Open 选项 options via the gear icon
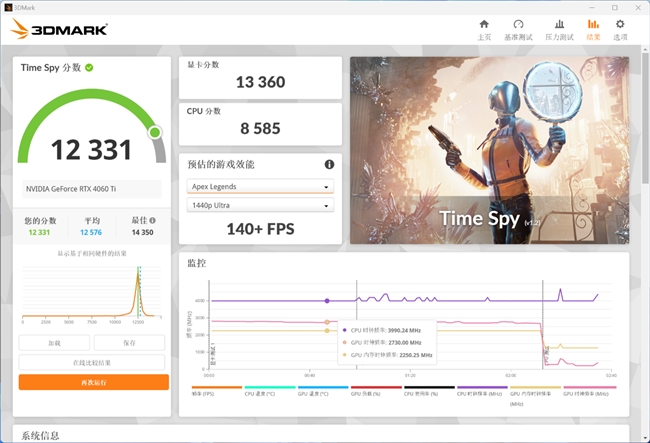650x443 pixels. click(x=620, y=30)
